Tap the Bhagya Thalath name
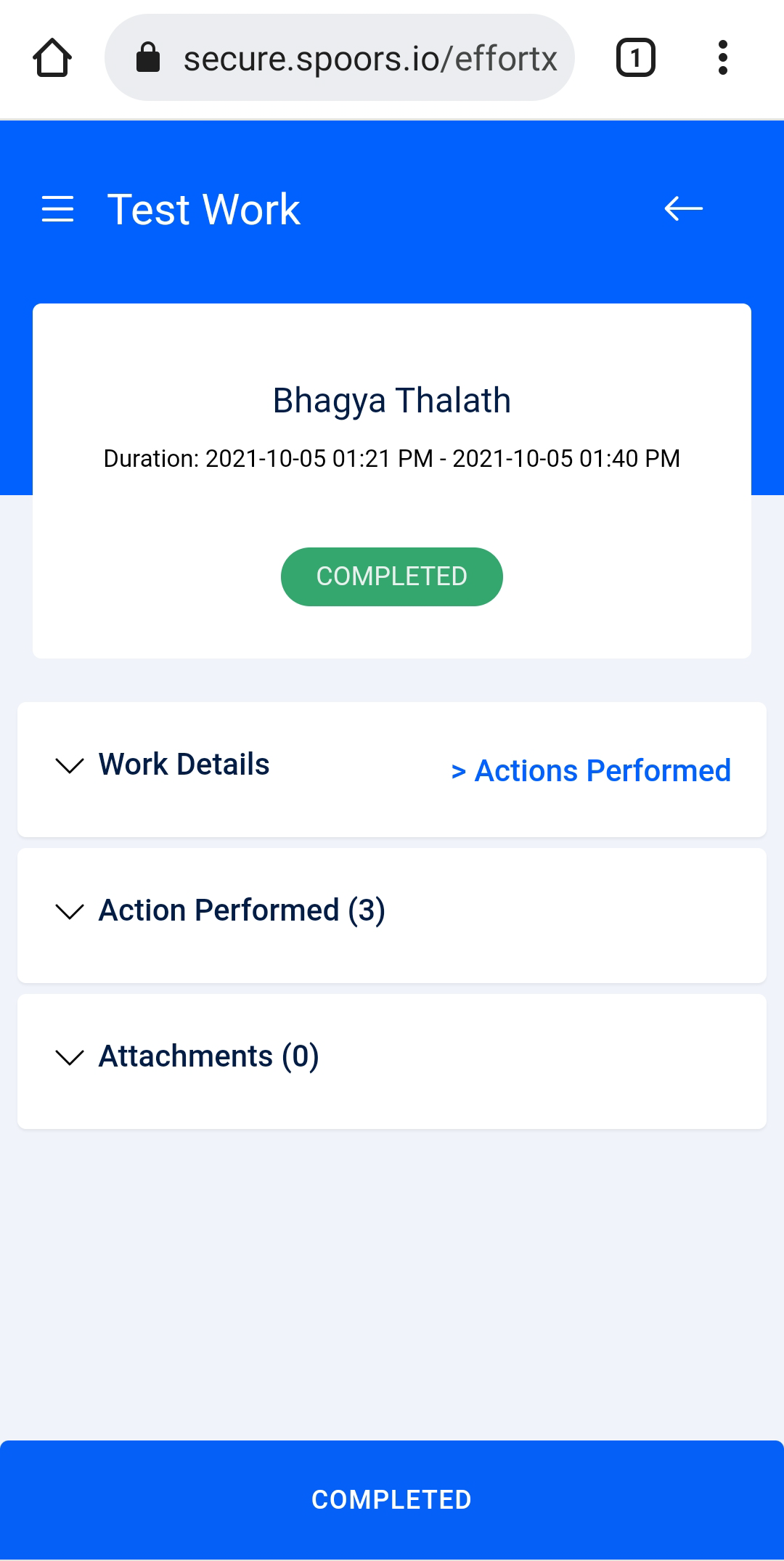Screen dimensions: 784x1561 (392, 401)
